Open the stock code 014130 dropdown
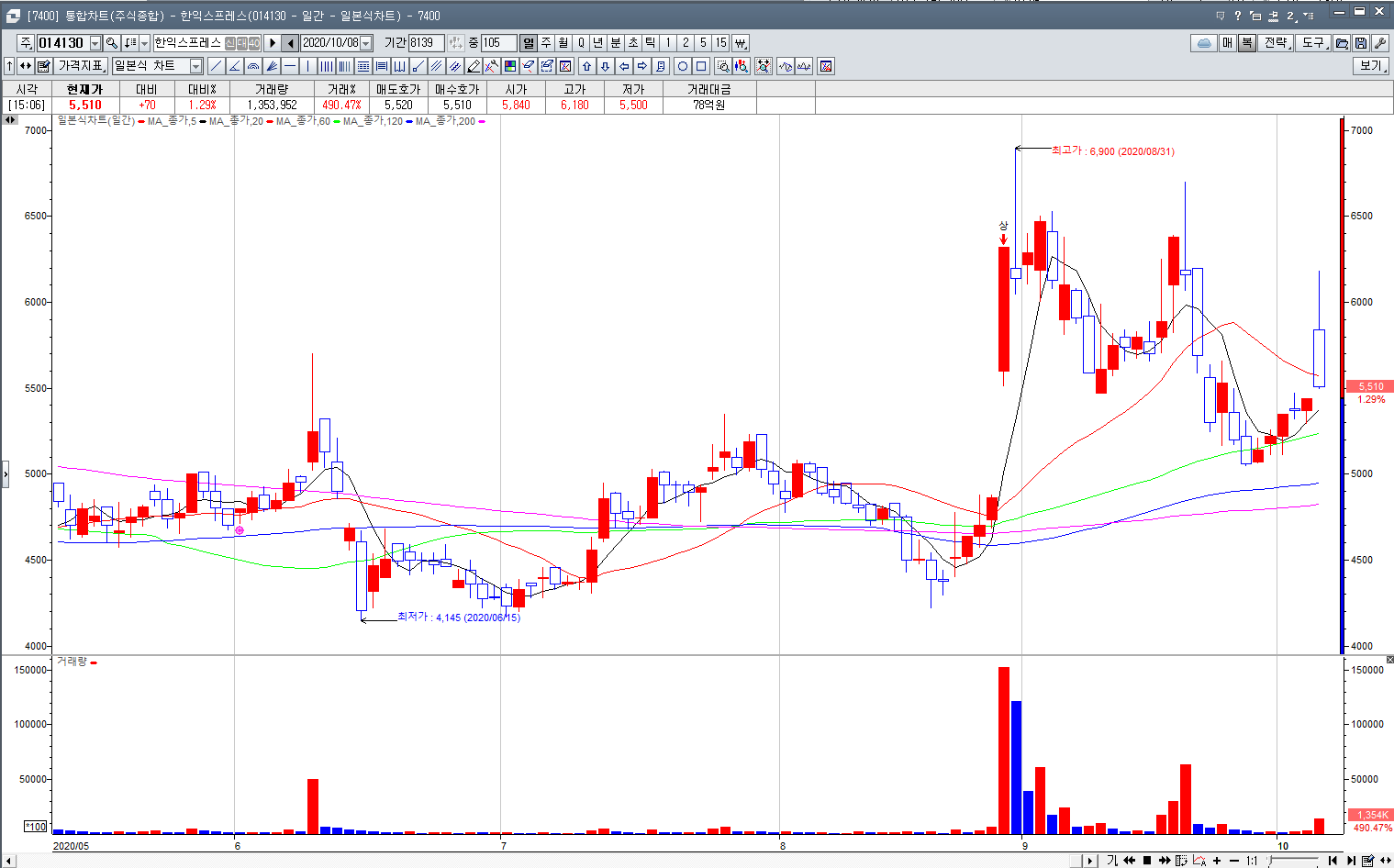The image size is (1394, 868). pyautogui.click(x=95, y=43)
